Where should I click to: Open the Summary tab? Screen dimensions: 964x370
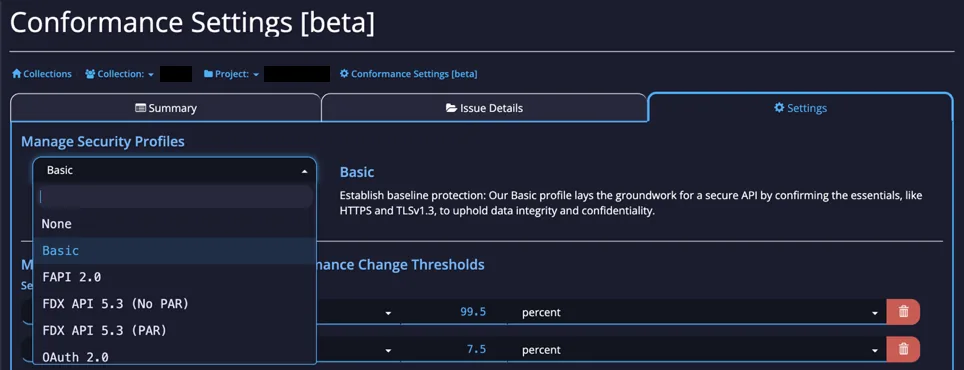coord(165,108)
